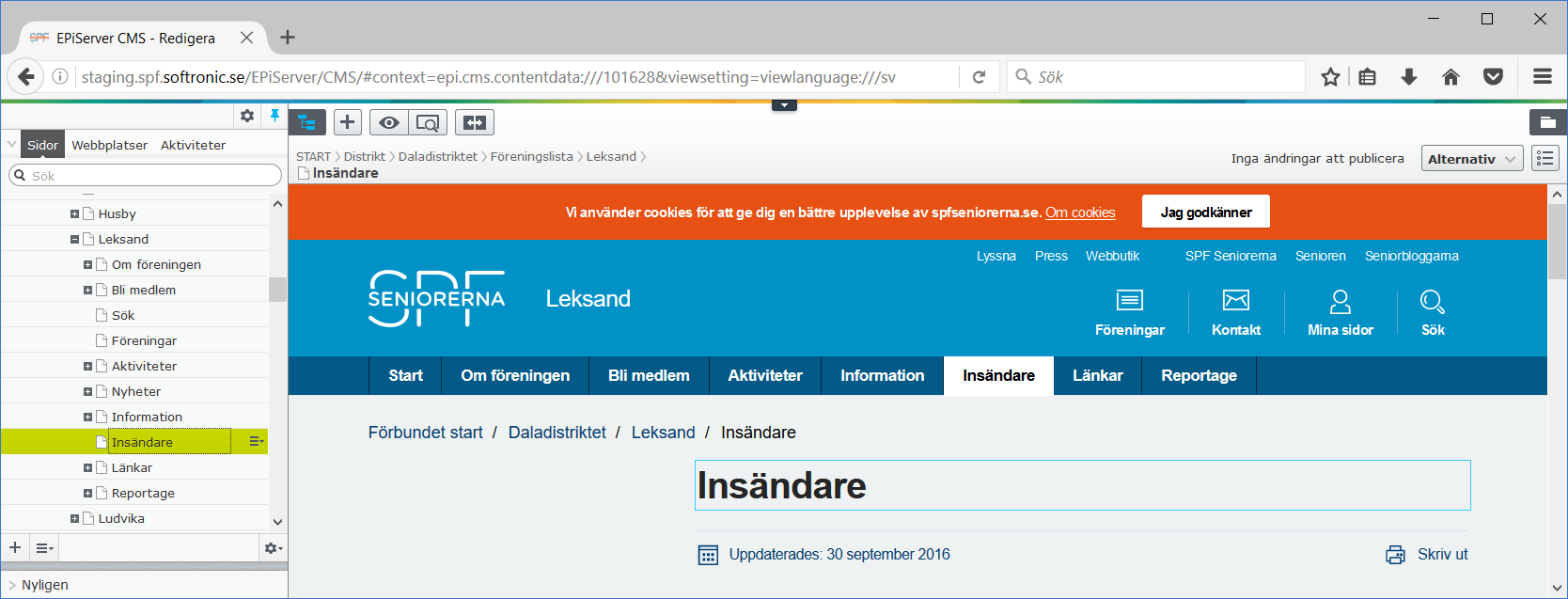Image resolution: width=1568 pixels, height=599 pixels.
Task: Follow the Lyssna link
Action: click(x=996, y=256)
